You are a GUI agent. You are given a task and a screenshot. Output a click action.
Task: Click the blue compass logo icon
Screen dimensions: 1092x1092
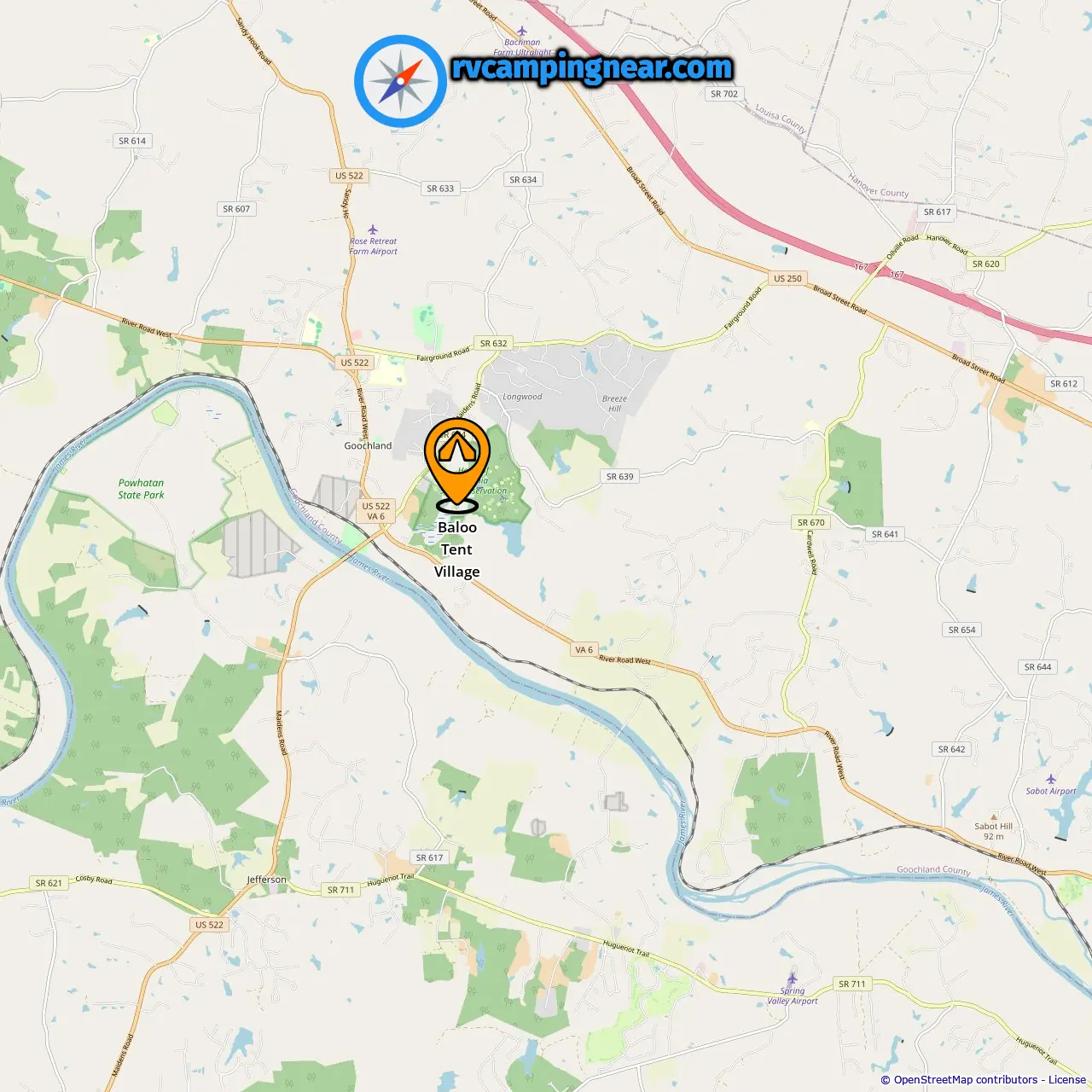point(400,81)
